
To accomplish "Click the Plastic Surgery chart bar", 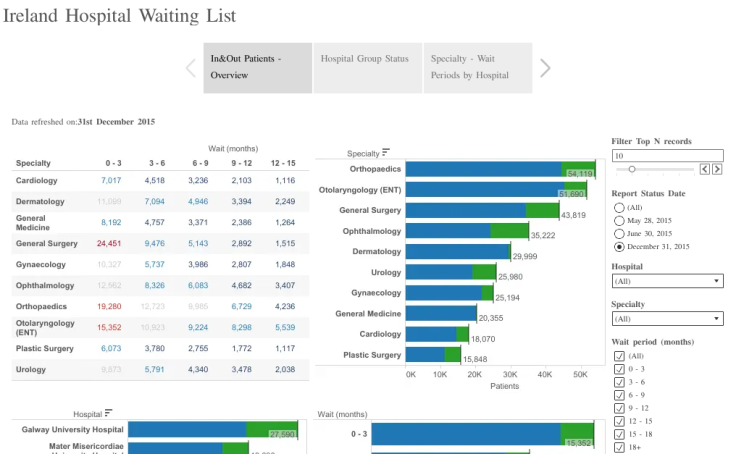I will (x=433, y=355).
